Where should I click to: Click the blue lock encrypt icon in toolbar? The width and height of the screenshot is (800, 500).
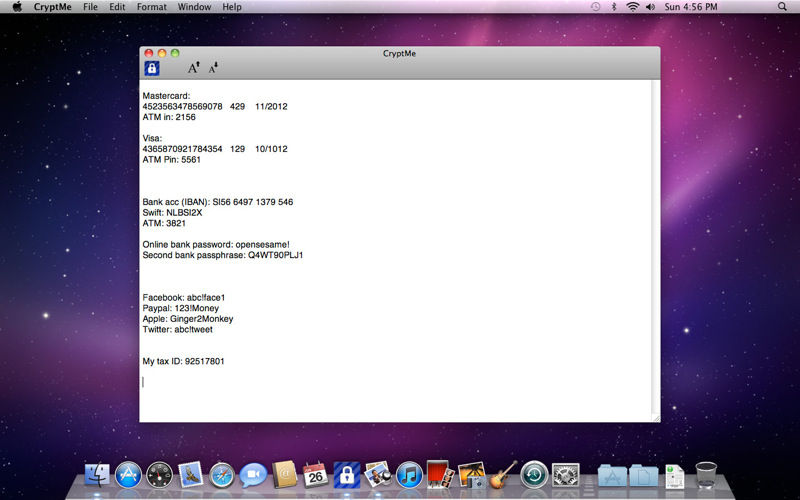(152, 68)
